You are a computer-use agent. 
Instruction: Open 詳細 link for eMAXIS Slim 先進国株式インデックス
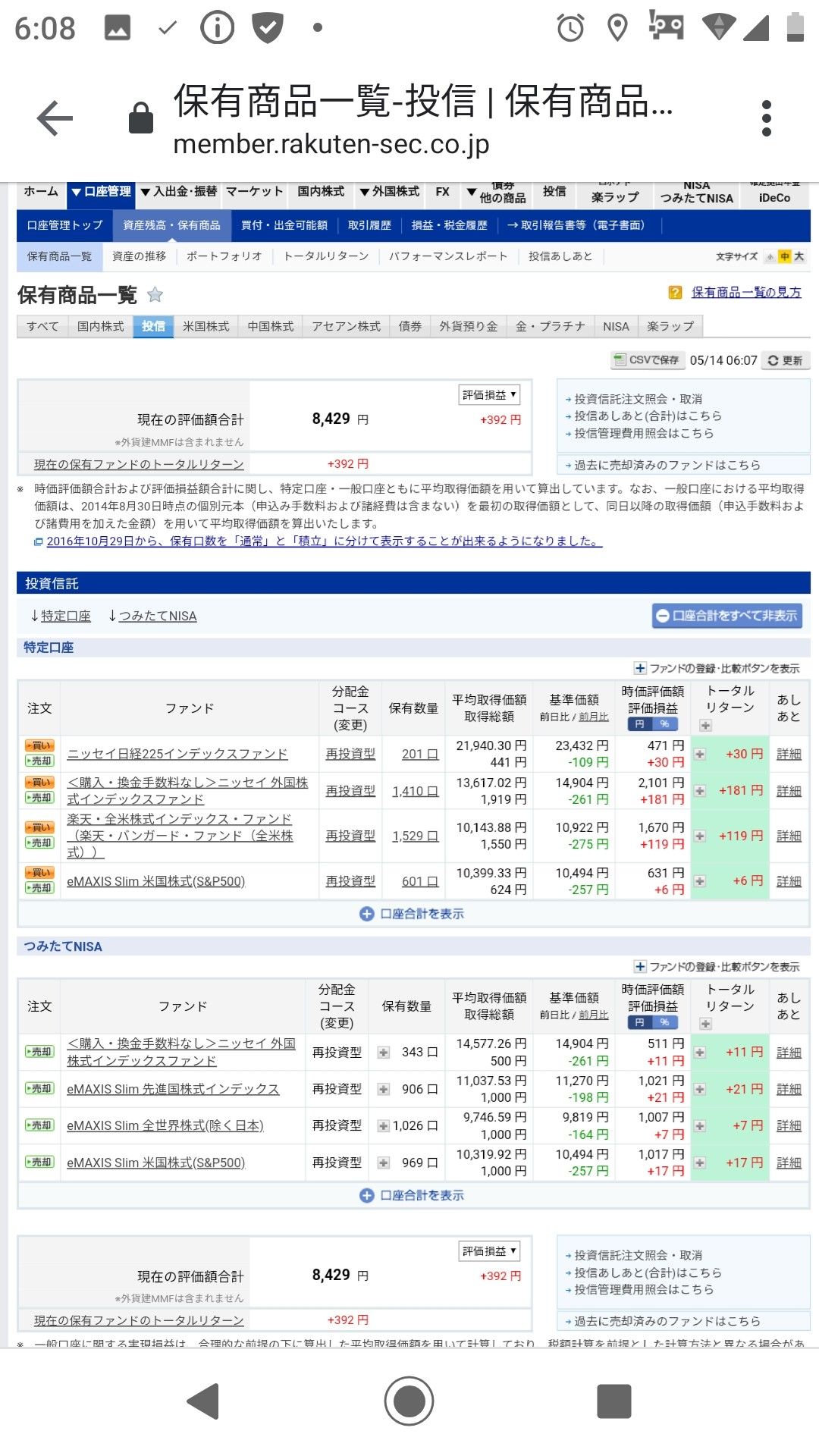tap(789, 1089)
